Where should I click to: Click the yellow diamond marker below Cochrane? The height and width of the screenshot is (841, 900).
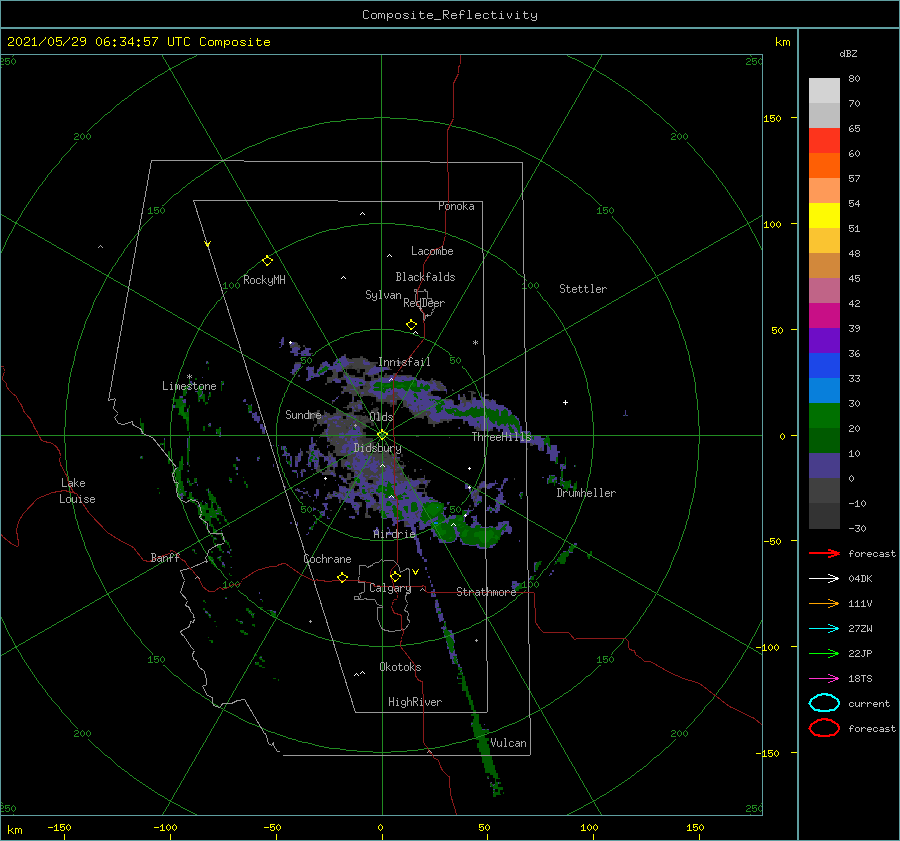click(x=343, y=578)
